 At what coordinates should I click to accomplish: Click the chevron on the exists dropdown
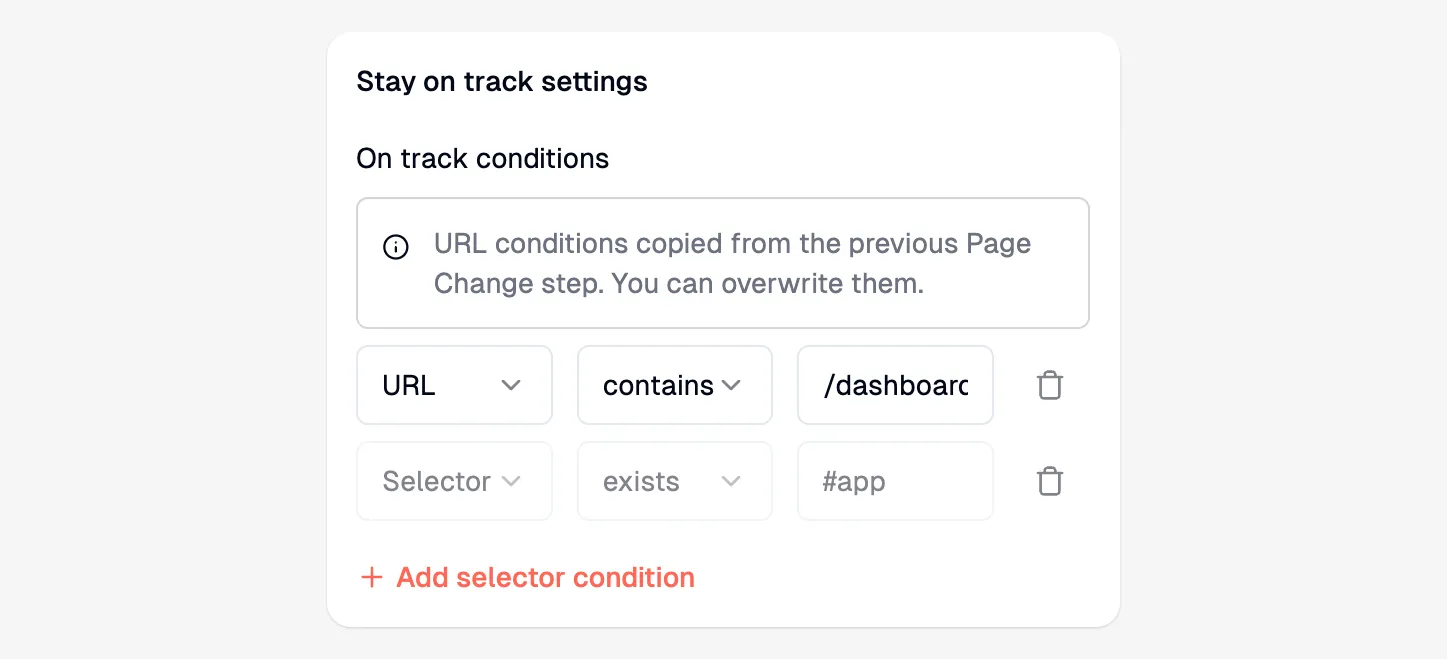pyautogui.click(x=731, y=481)
